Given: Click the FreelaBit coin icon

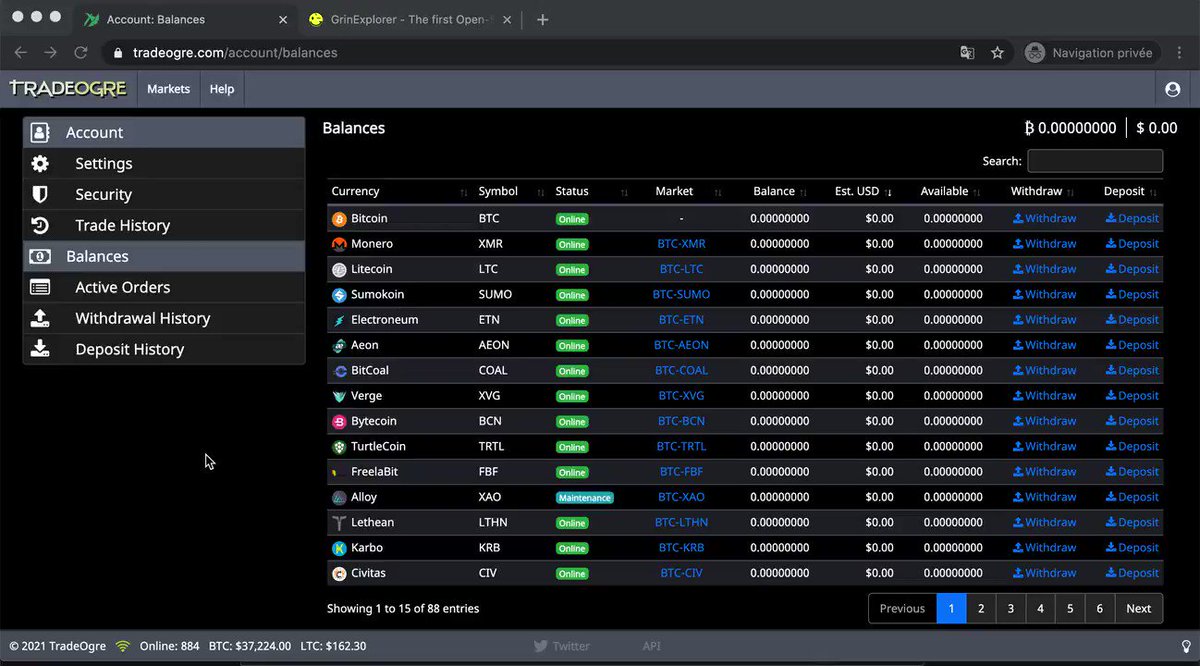Looking at the screenshot, I should tap(339, 472).
